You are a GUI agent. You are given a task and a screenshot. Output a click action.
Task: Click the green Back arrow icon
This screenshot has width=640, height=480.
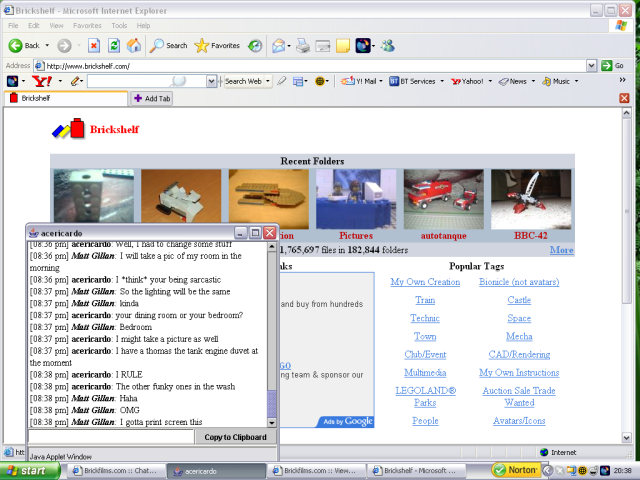(16, 46)
